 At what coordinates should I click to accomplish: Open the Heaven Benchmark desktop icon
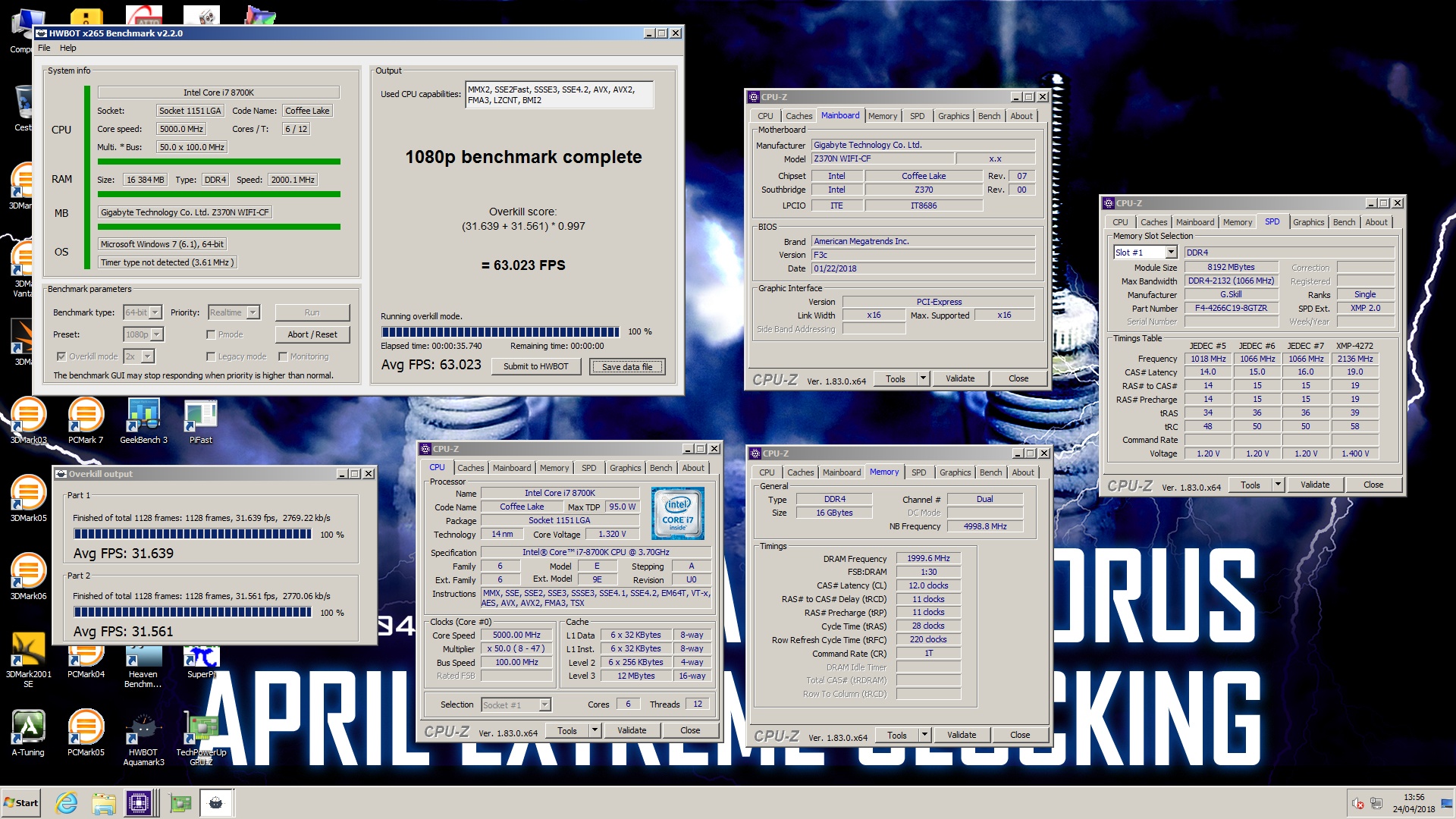pyautogui.click(x=143, y=667)
